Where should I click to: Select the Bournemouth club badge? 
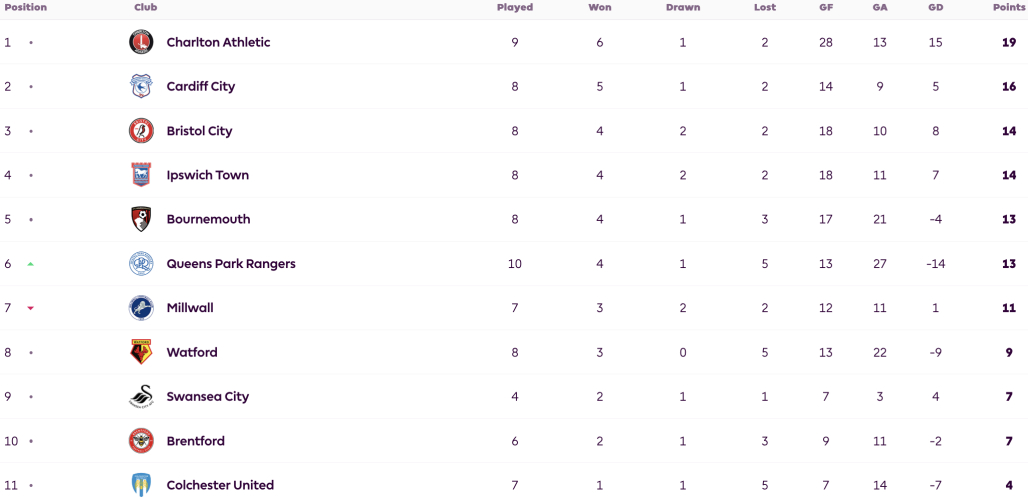pyautogui.click(x=141, y=220)
